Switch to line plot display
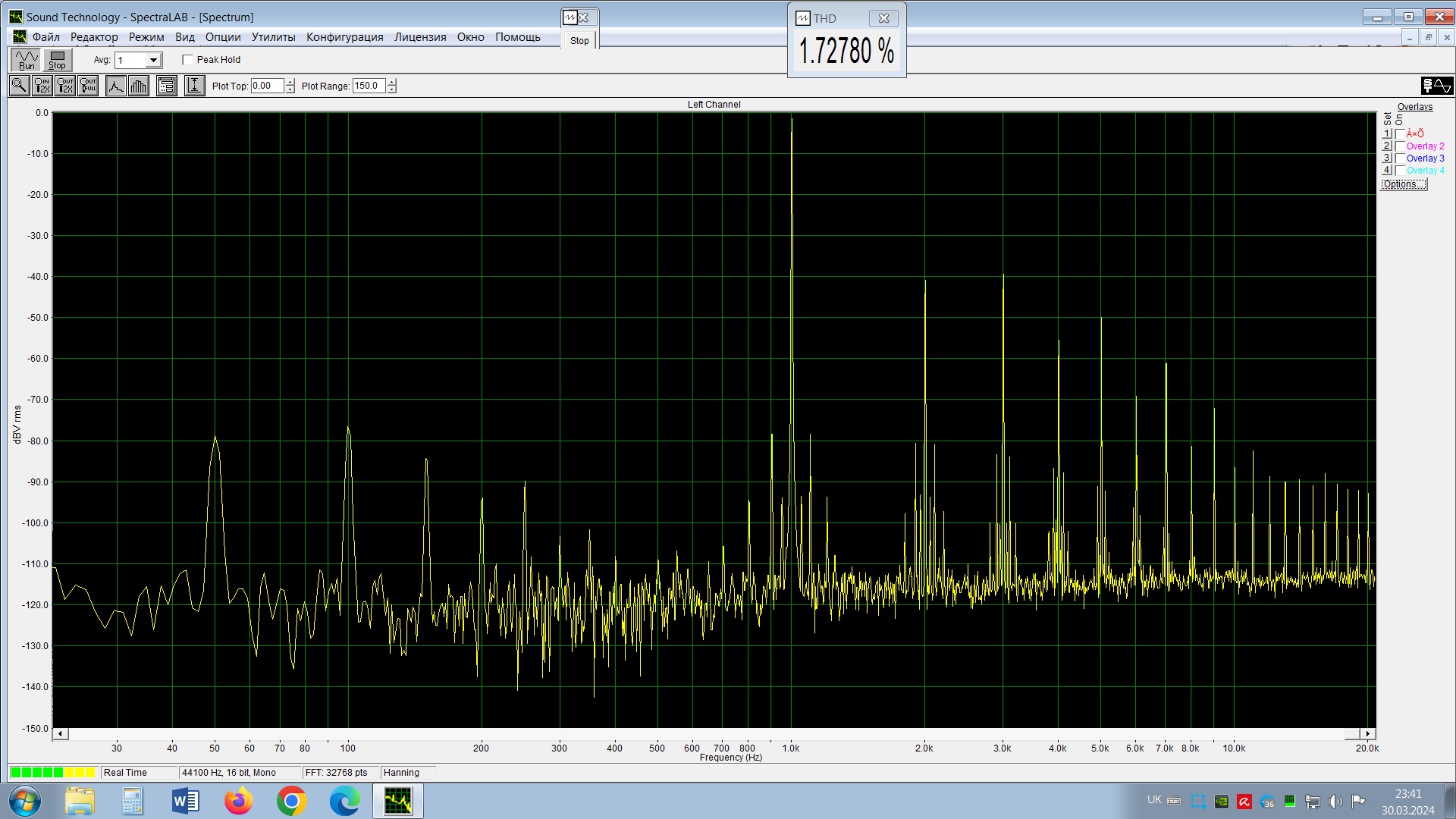The height and width of the screenshot is (819, 1456). click(115, 86)
